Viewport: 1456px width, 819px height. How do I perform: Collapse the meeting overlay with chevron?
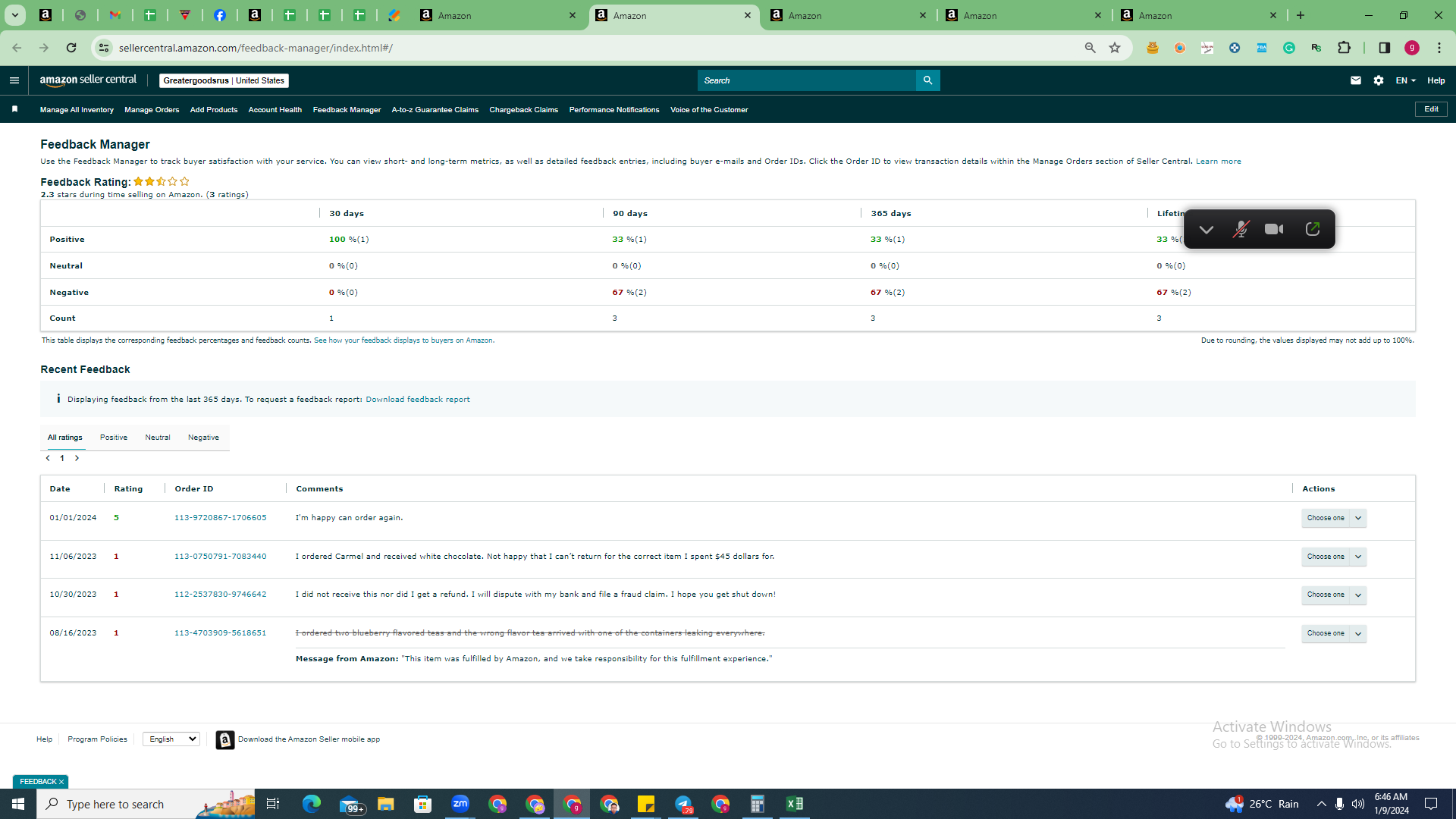[1207, 230]
